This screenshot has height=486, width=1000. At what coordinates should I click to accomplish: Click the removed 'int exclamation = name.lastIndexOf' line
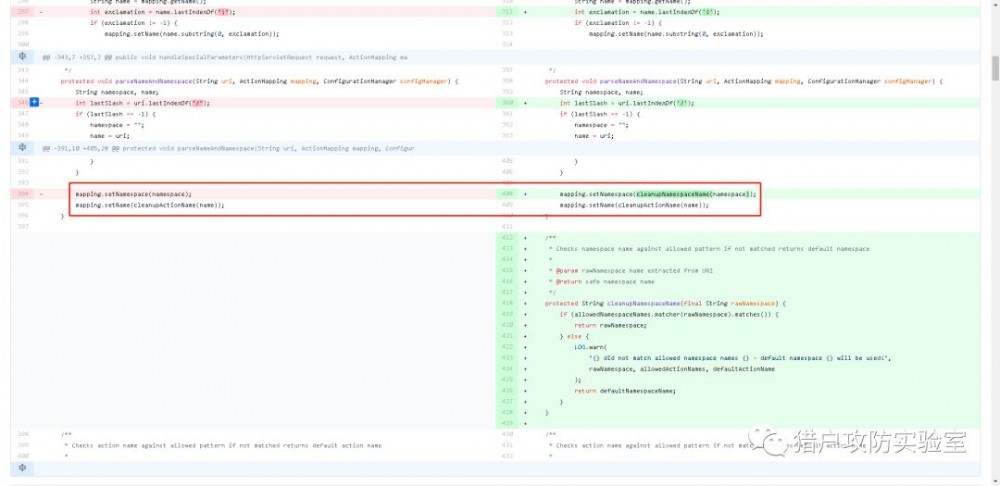[x=162, y=12]
